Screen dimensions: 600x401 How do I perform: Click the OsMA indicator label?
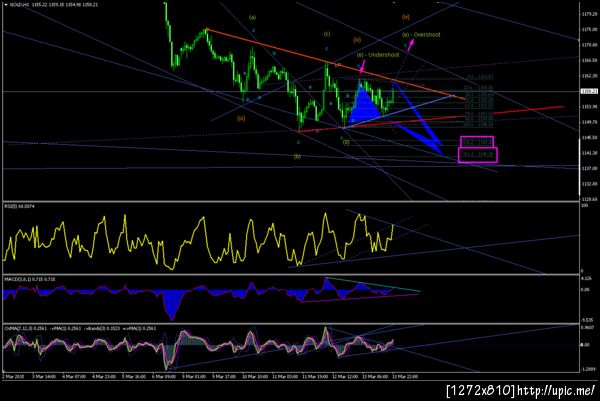pos(80,328)
